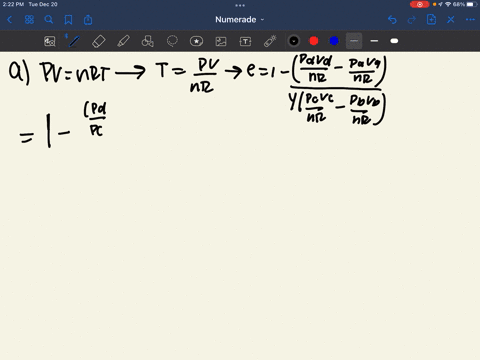Open the Numerade title dropdown

pyautogui.click(x=240, y=20)
